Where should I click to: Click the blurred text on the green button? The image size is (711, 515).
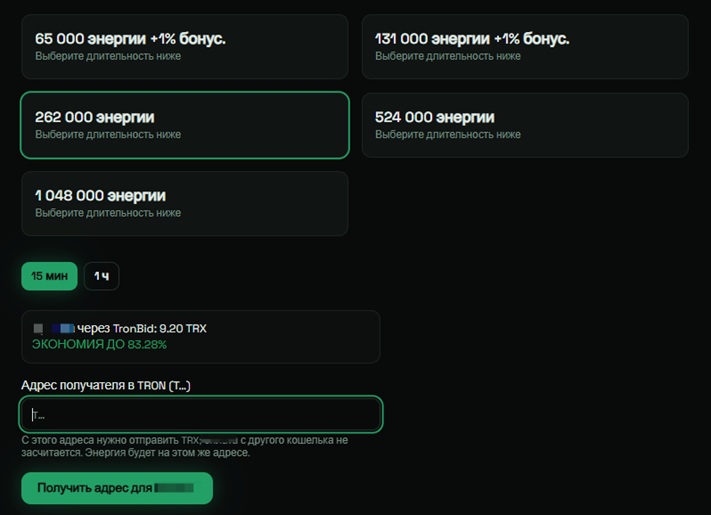174,488
